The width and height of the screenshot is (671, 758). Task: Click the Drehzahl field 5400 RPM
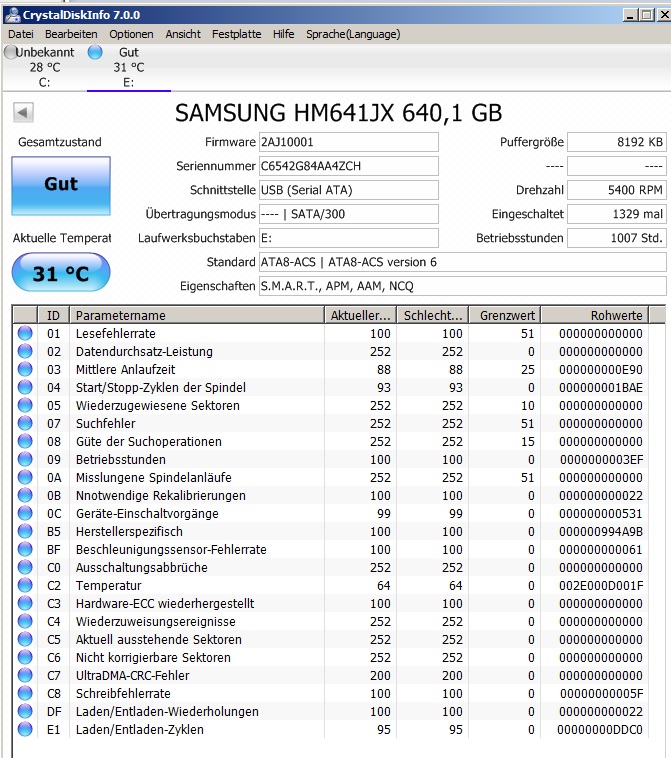[x=617, y=190]
